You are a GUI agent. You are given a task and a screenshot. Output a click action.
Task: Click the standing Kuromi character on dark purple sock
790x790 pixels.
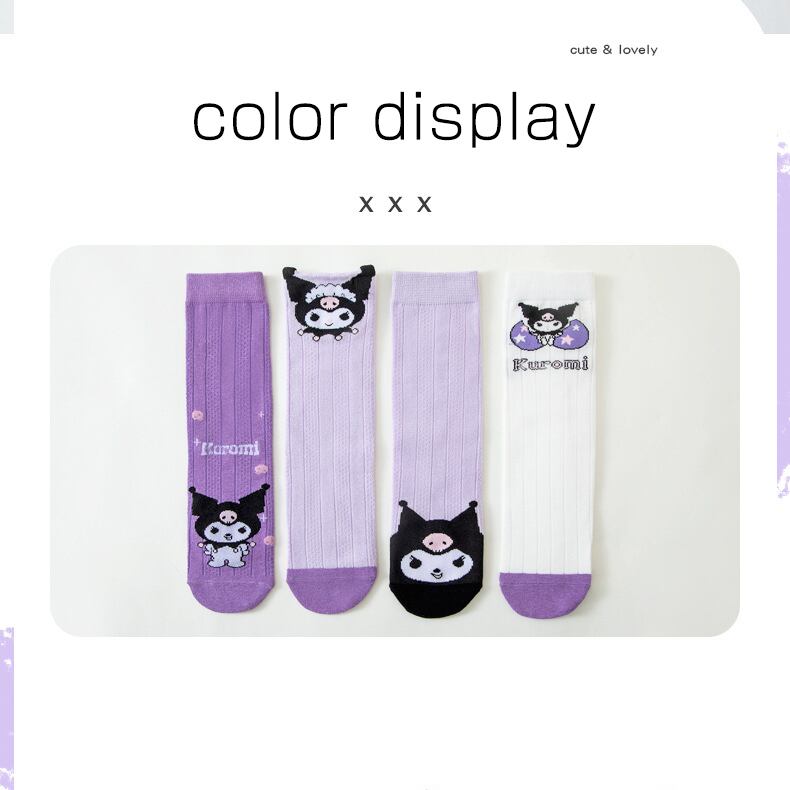click(229, 526)
